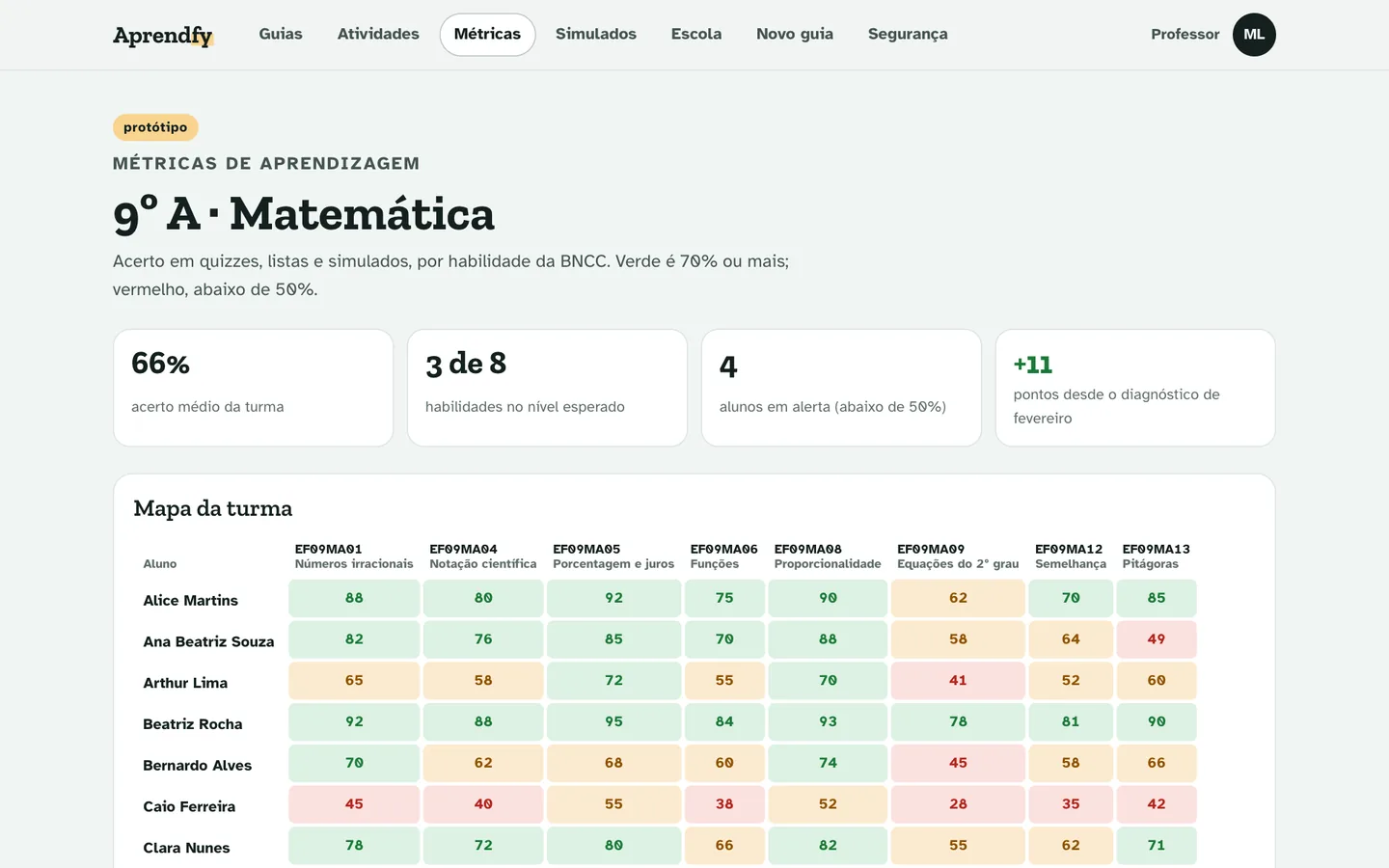This screenshot has height=868, width=1389.
Task: Open the 4 alunos em alerta card
Action: point(841,388)
